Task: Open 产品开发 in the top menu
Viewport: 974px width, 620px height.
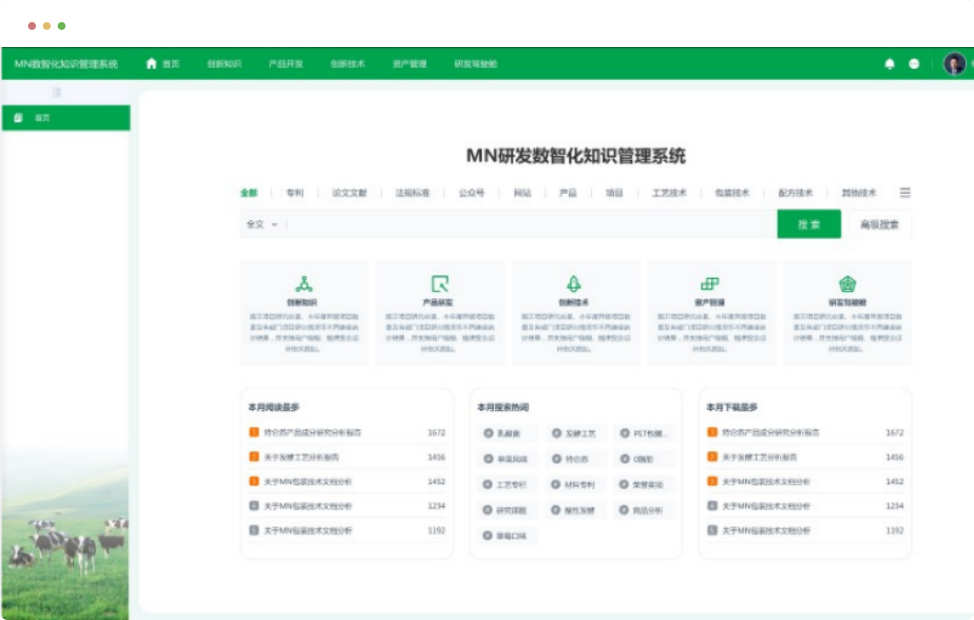Action: pyautogui.click(x=285, y=64)
